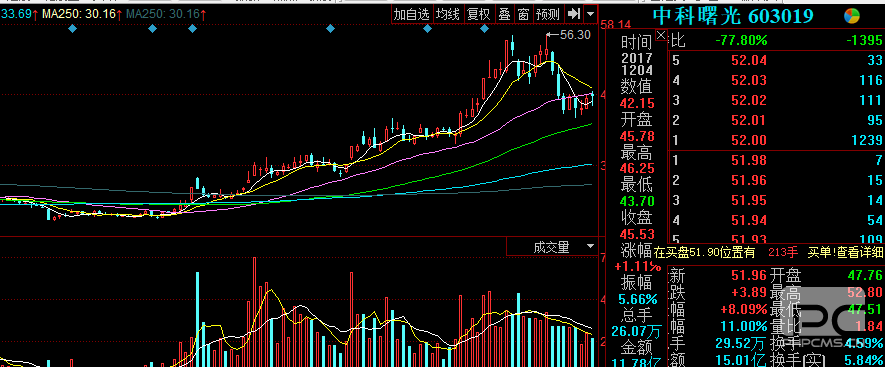This screenshot has height=367, width=885.
Task: Select buy level 1 row at 51.98
Action: click(776, 161)
